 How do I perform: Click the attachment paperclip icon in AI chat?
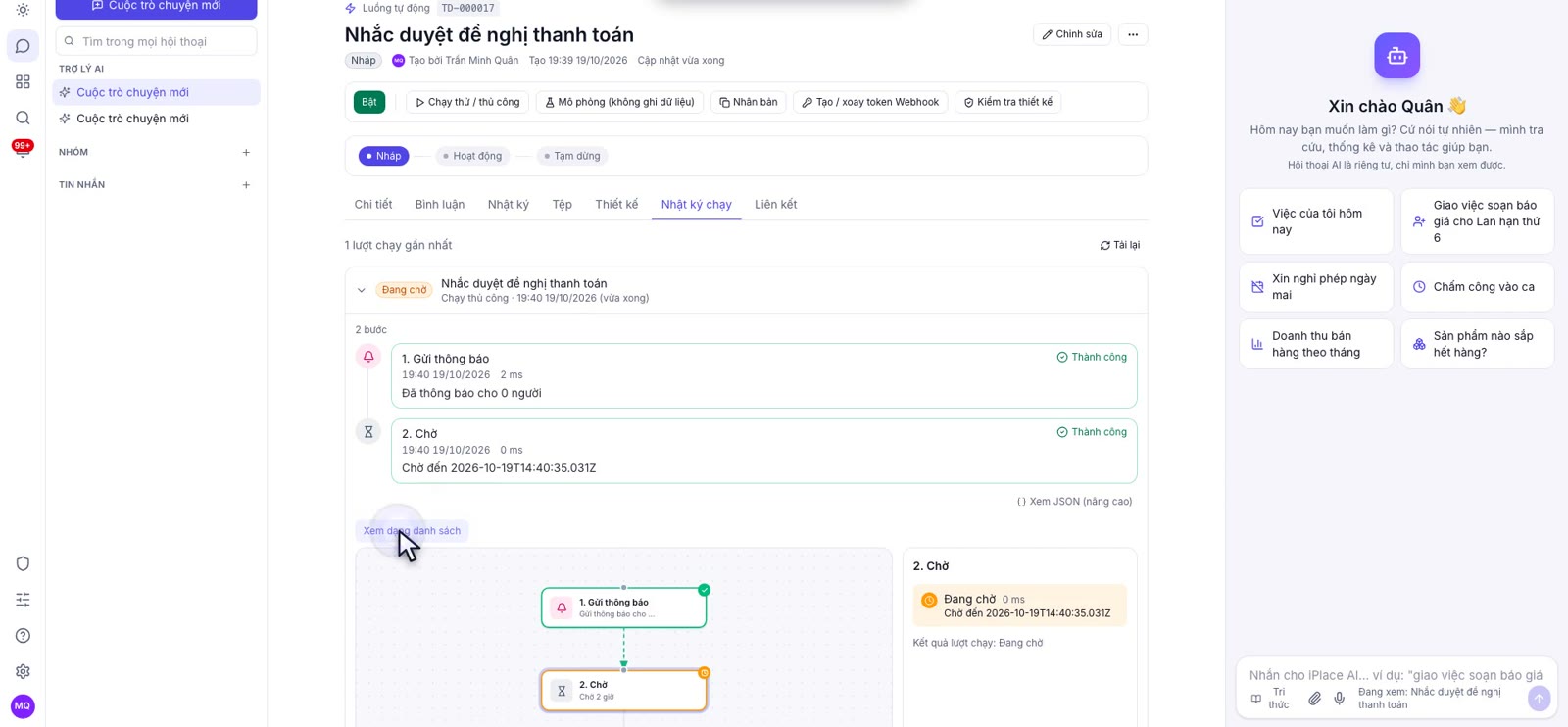point(1314,699)
